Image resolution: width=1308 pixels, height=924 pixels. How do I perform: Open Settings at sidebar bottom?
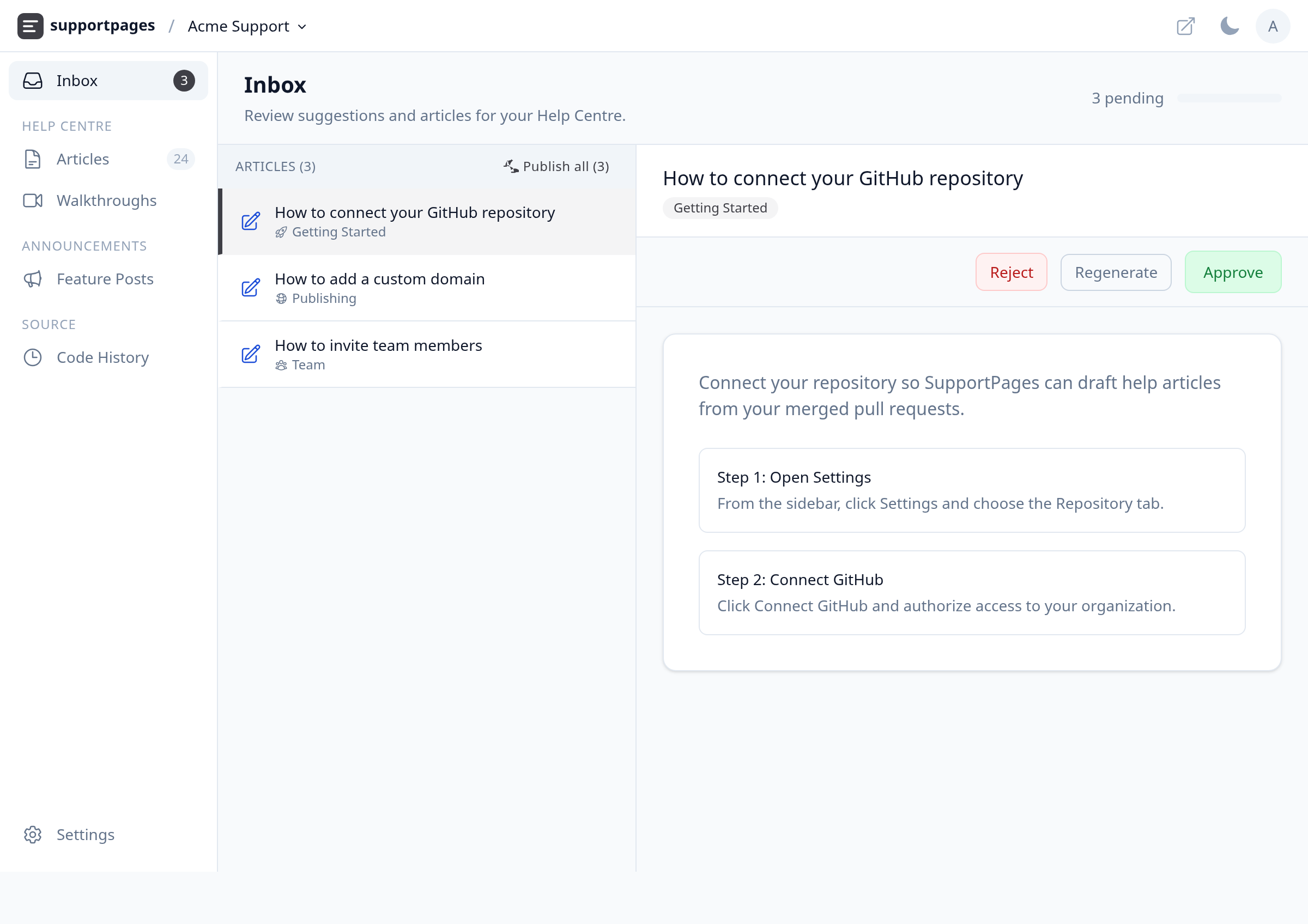(108, 835)
